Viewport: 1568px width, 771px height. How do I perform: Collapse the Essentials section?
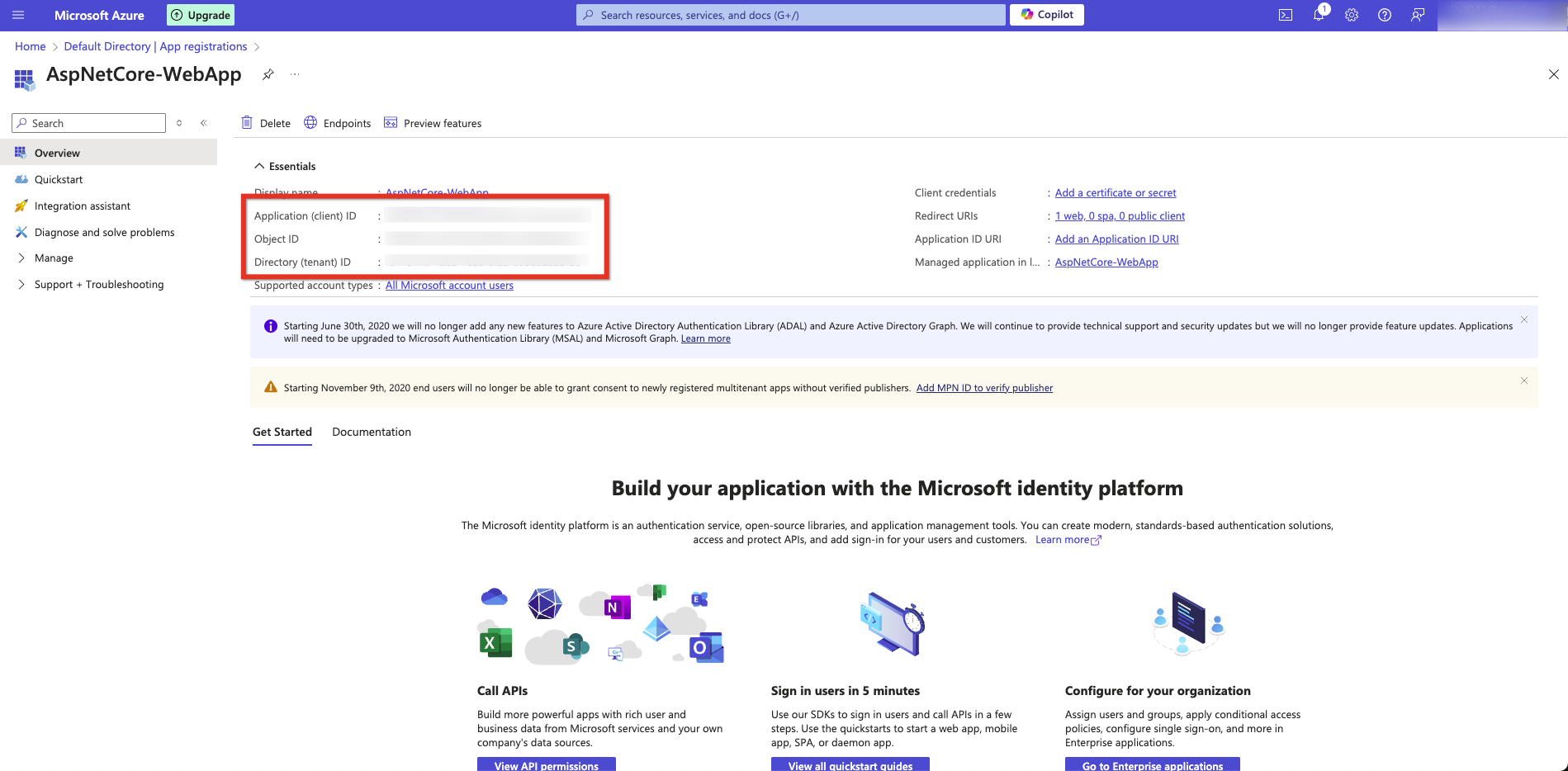click(285, 166)
